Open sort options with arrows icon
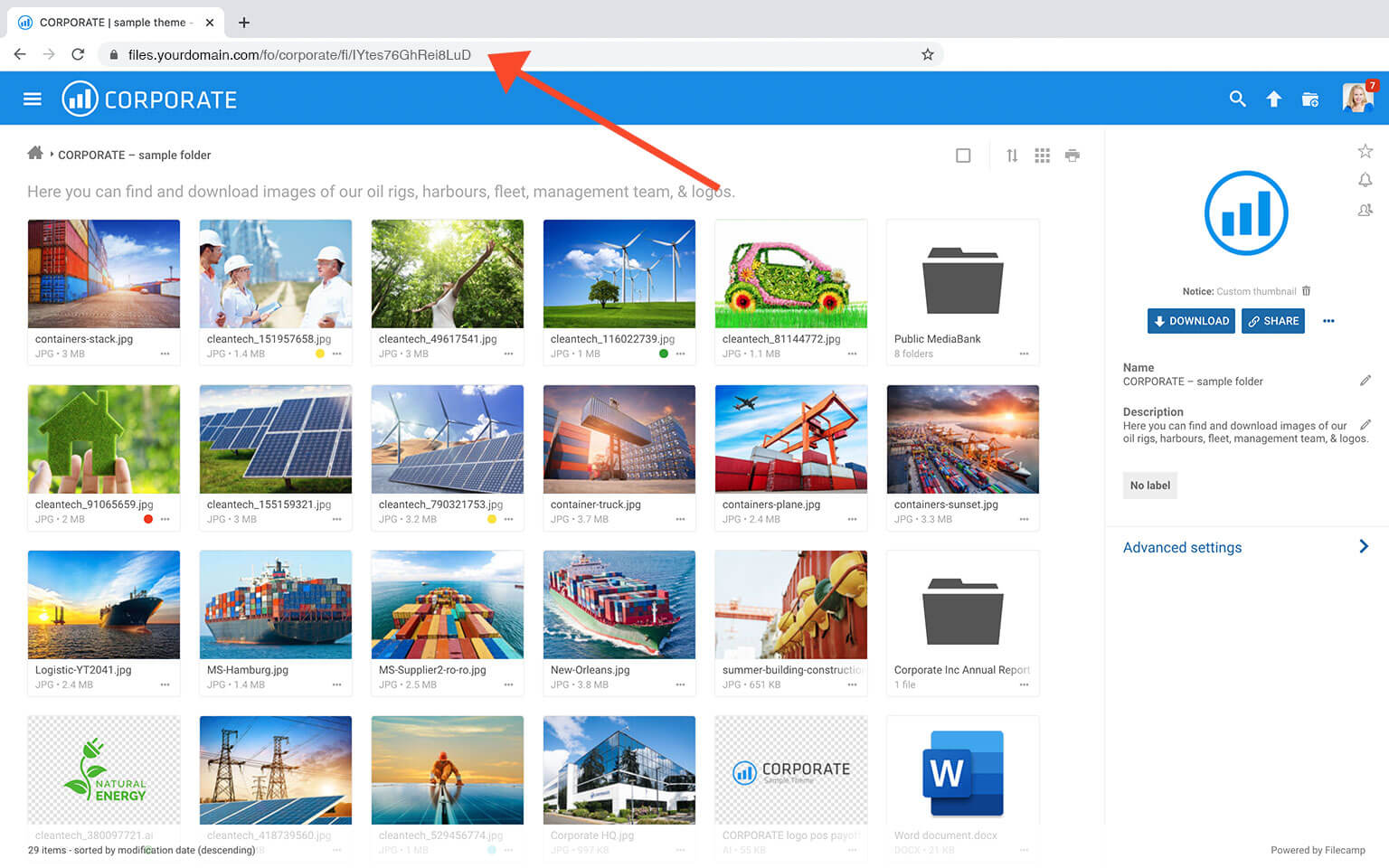Image resolution: width=1389 pixels, height=868 pixels. [1012, 156]
